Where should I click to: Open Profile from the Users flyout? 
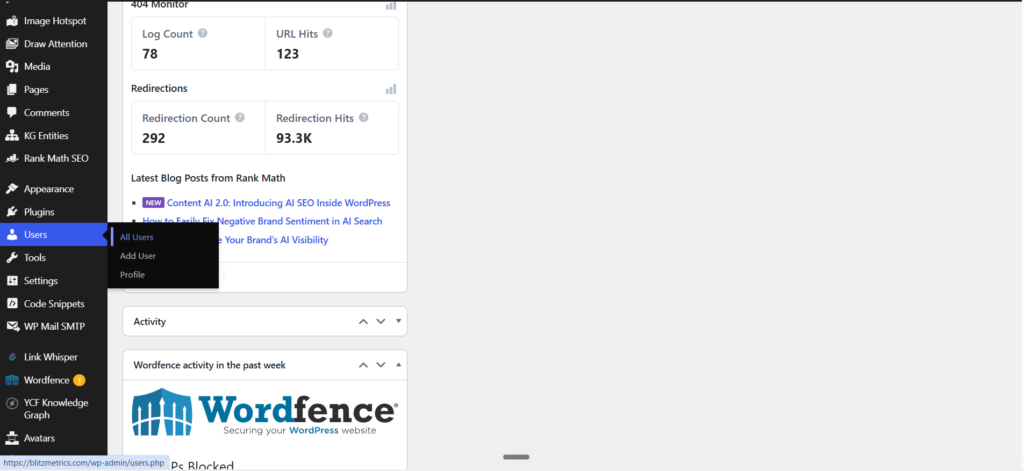(x=133, y=275)
